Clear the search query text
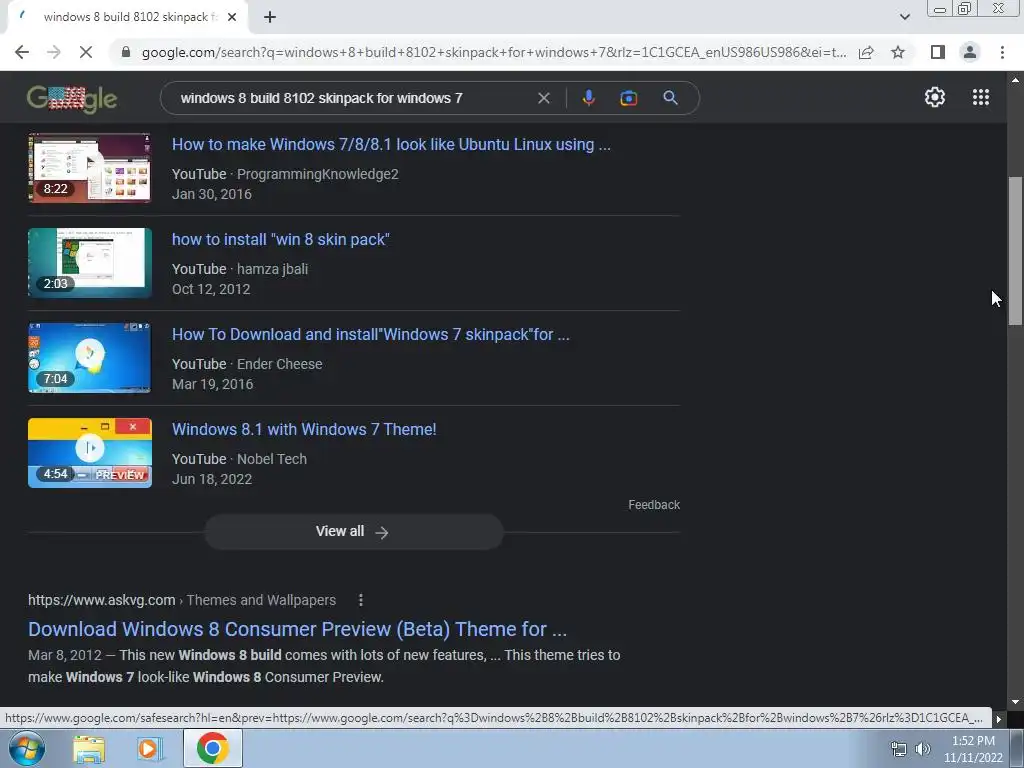The height and width of the screenshot is (768, 1024). (543, 98)
